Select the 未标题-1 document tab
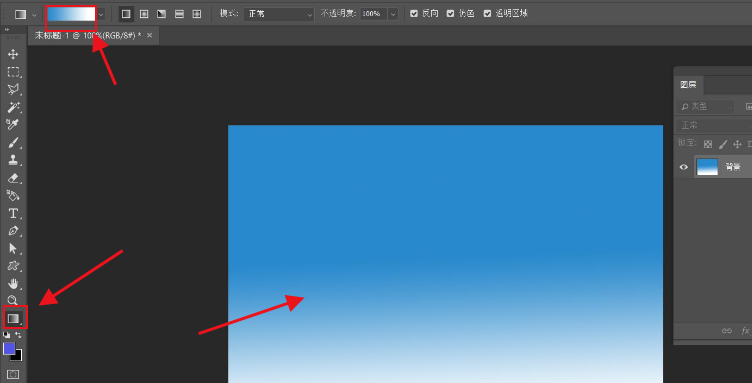Viewport: 752px width, 383px height. tap(88, 35)
